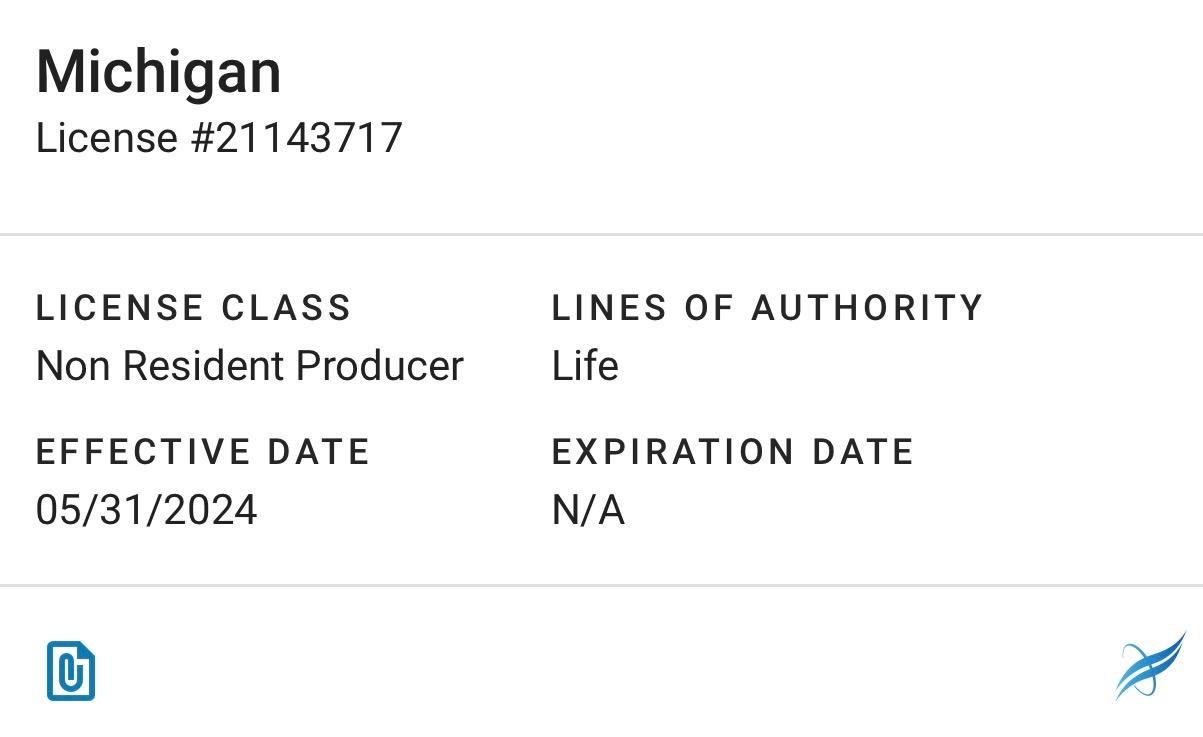This screenshot has width=1203, height=737.
Task: Click the blue swoosh logo icon
Action: (x=1150, y=666)
